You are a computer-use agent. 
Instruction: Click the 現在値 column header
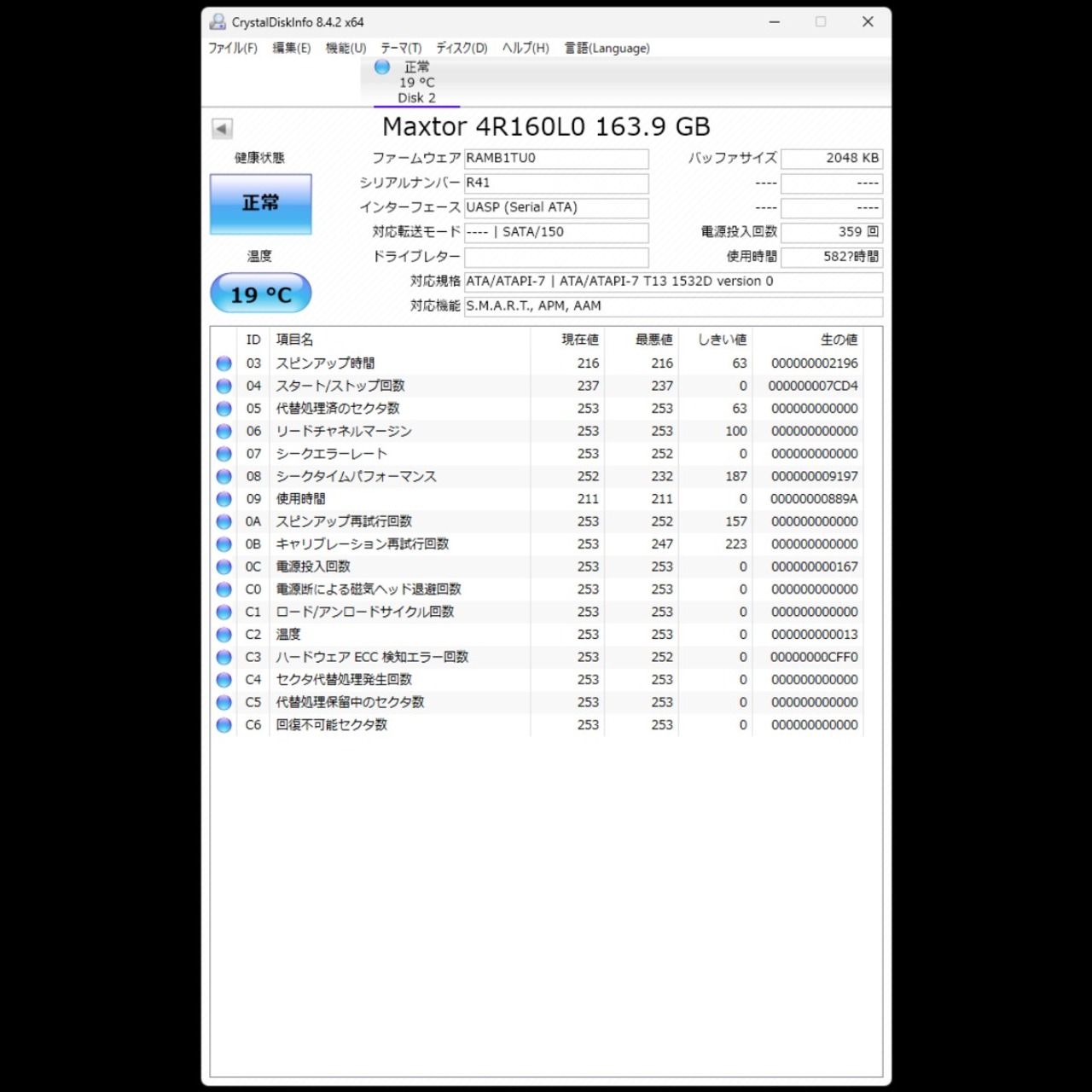coord(567,340)
